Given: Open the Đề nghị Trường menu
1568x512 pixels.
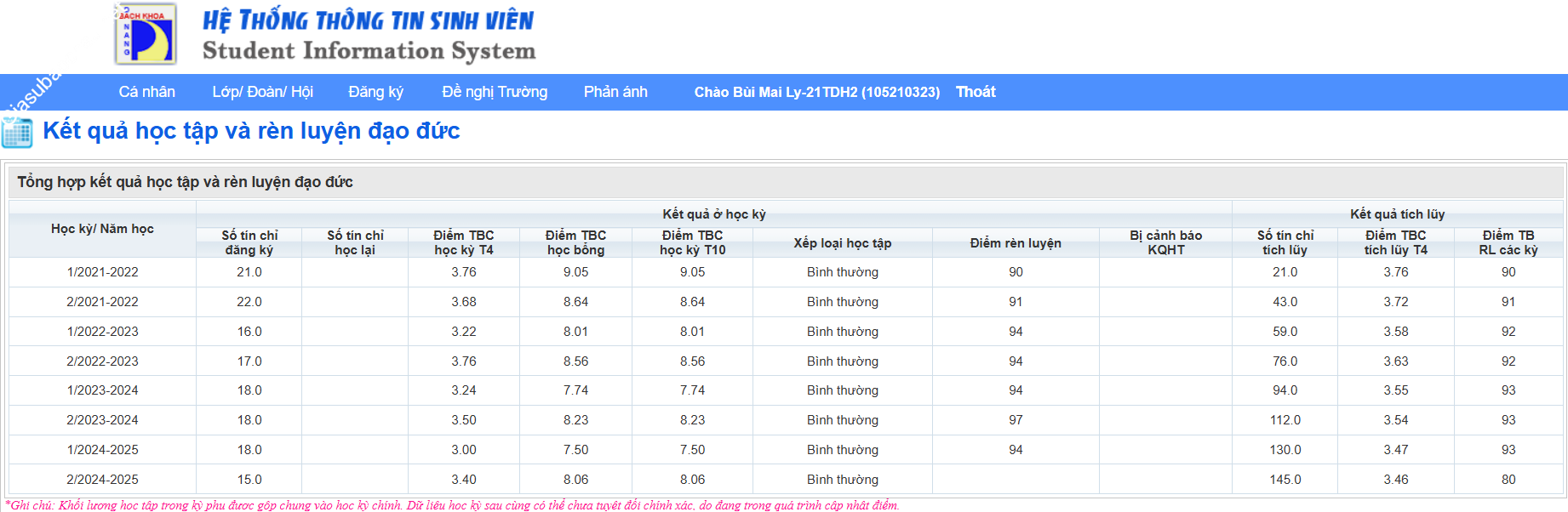Looking at the screenshot, I should [x=494, y=92].
